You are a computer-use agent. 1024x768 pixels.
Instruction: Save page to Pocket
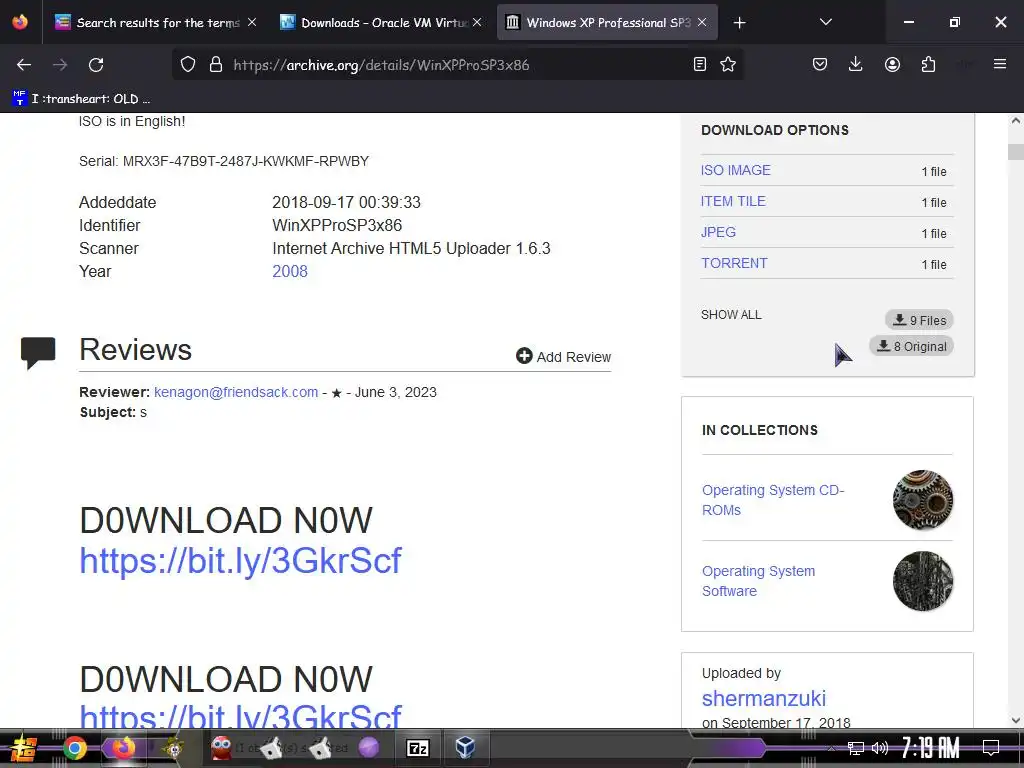click(x=820, y=64)
